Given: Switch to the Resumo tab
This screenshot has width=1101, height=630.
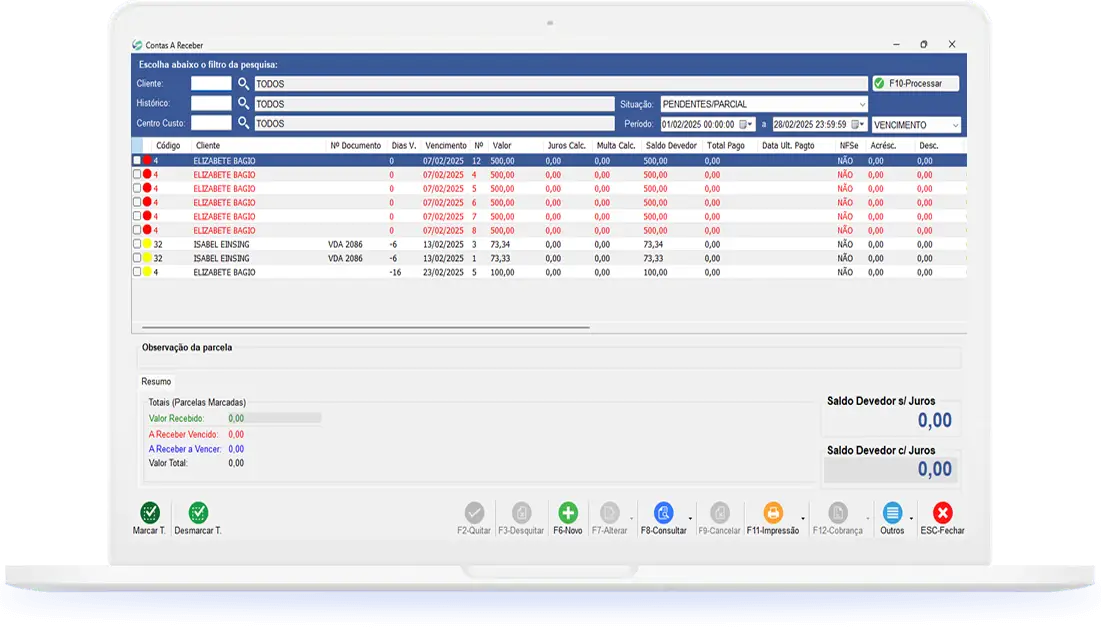Looking at the screenshot, I should [x=156, y=382].
